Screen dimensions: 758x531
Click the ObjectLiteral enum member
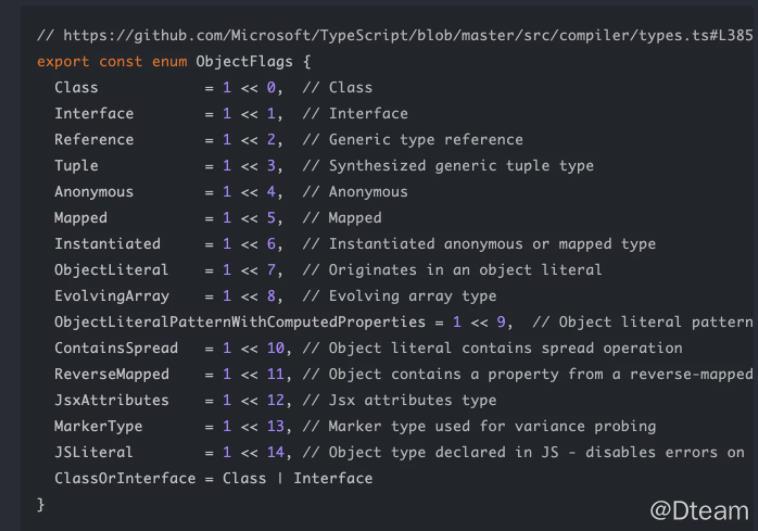click(x=110, y=270)
